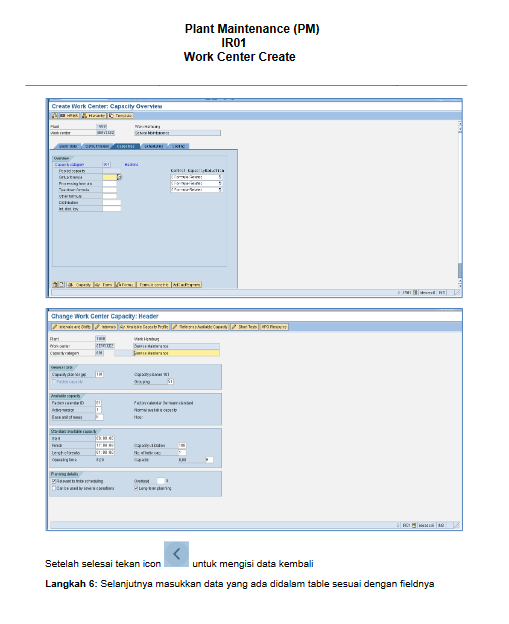
Task: Click status bar expand arrow in Overview window
Action: 399,292
